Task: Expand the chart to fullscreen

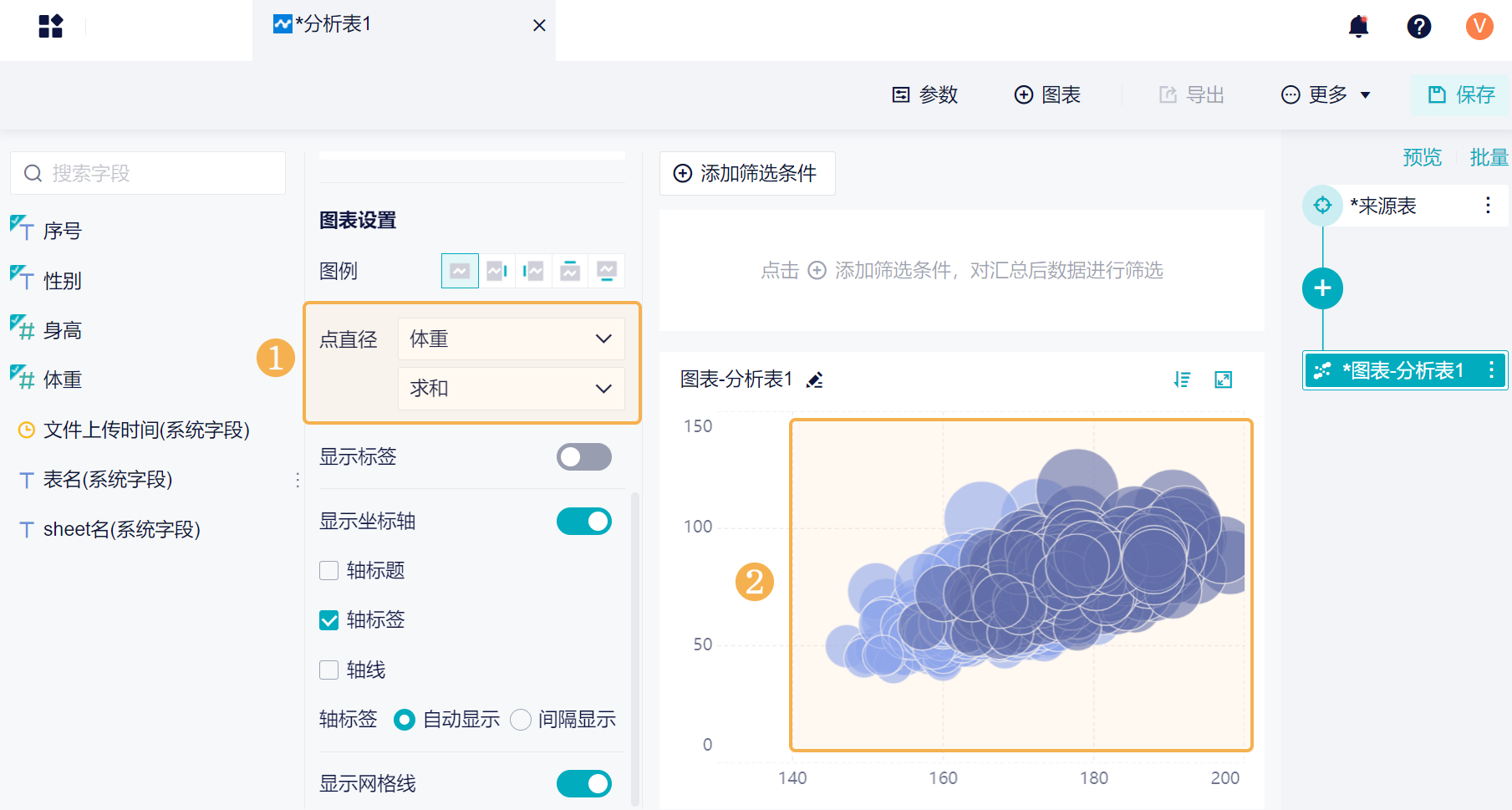Action: click(1223, 380)
